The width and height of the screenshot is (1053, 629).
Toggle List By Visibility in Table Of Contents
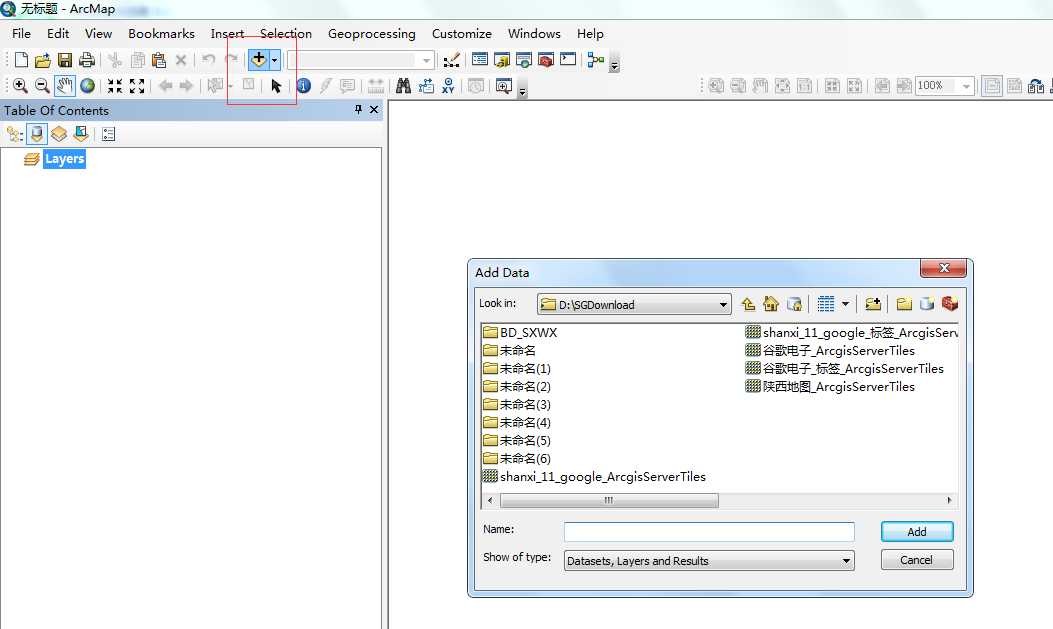click(59, 134)
